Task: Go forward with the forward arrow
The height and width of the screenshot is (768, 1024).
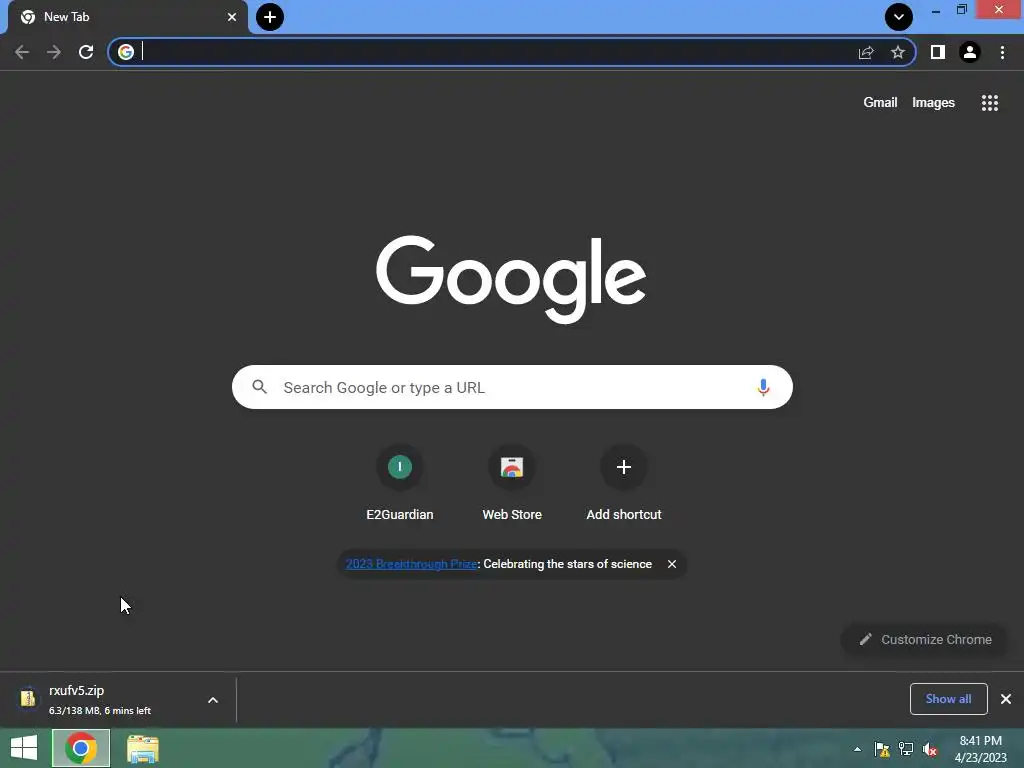Action: point(54,52)
